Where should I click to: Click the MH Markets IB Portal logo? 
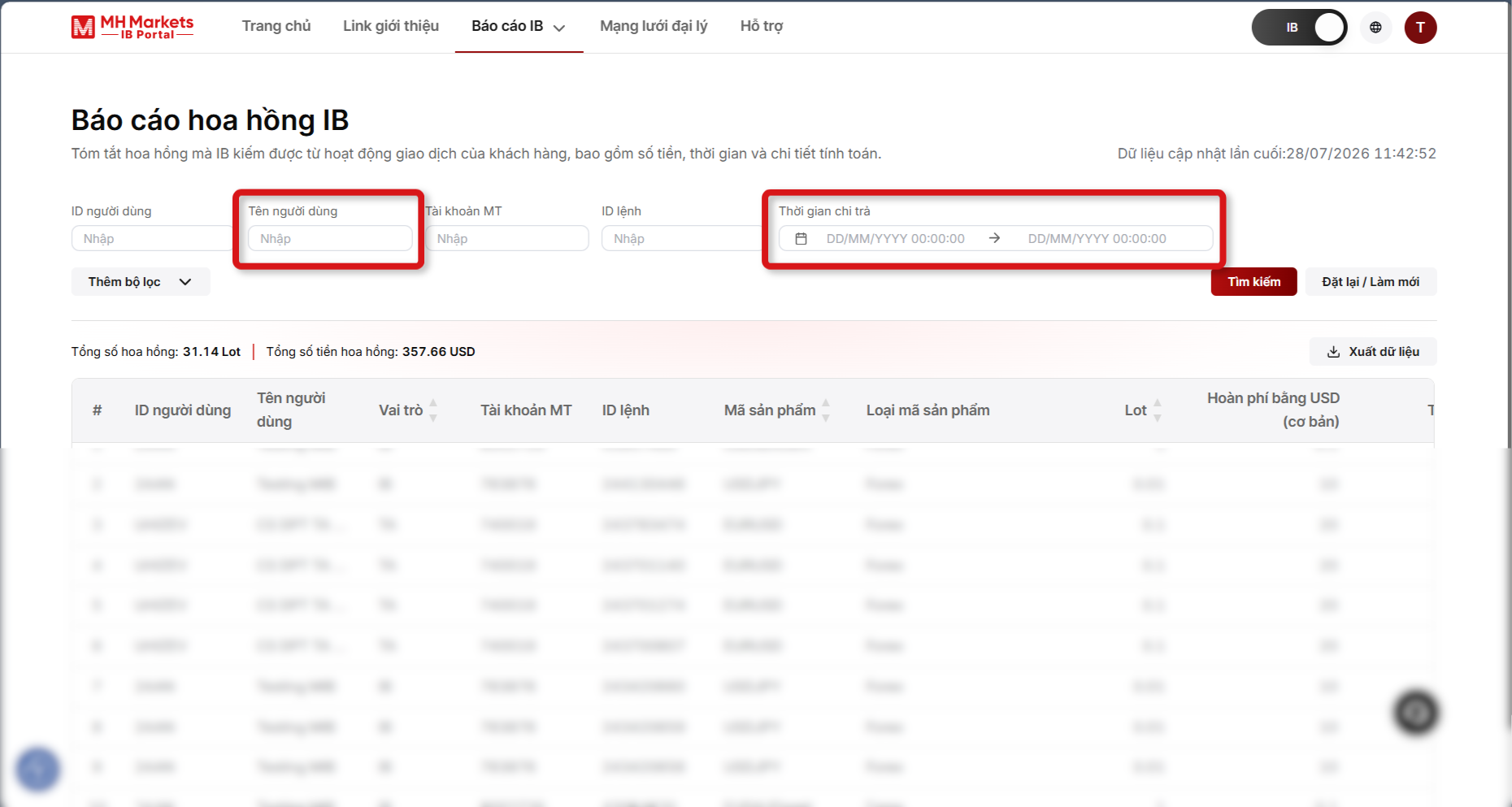(x=133, y=27)
